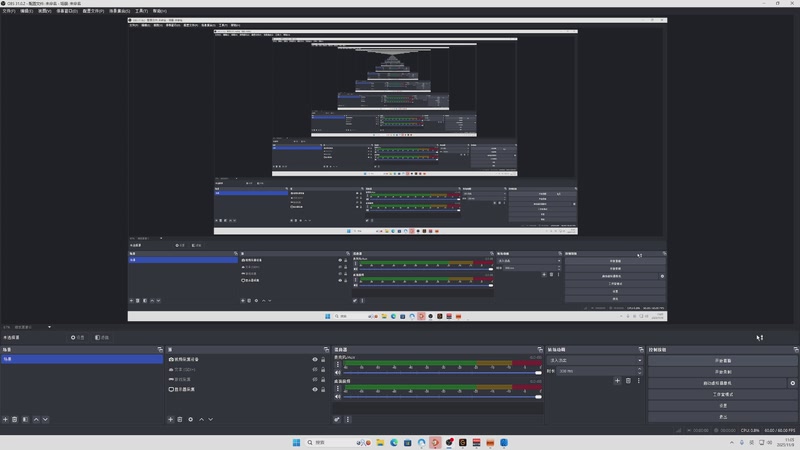Open advanced audio properties gear in mixer

pos(337,419)
